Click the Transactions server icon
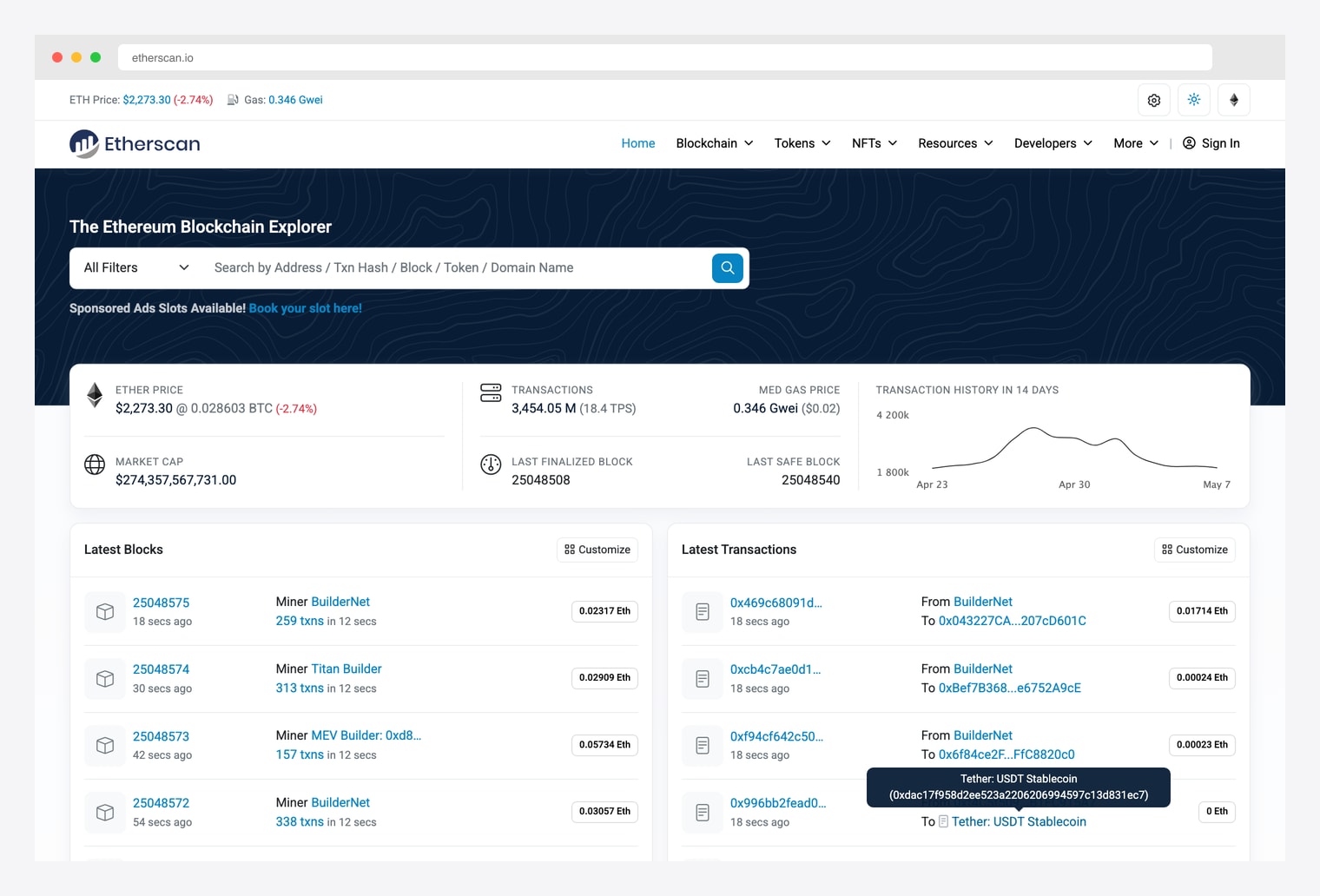 pos(491,393)
